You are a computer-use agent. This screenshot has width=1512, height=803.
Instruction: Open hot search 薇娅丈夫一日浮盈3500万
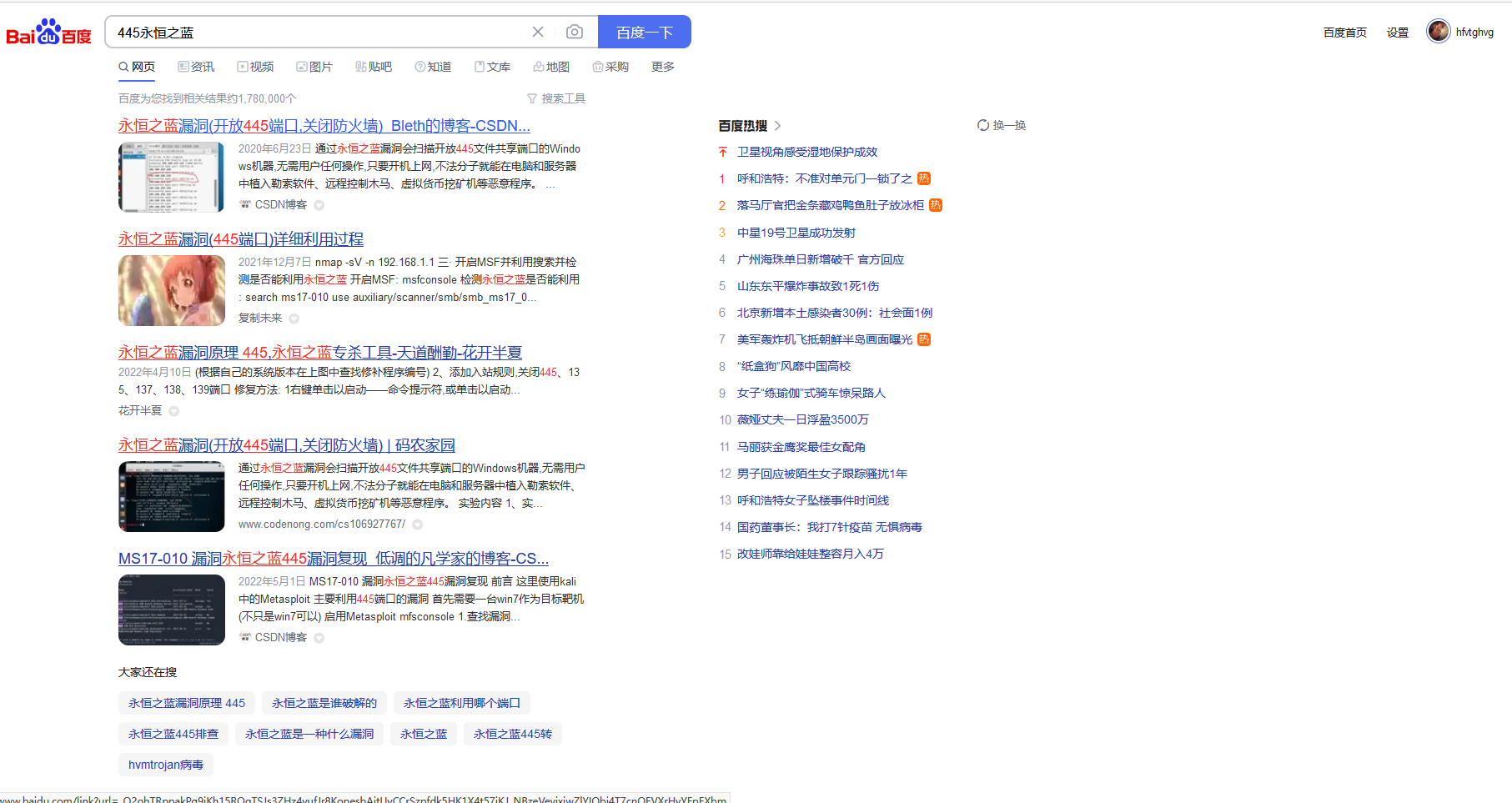[x=803, y=419]
